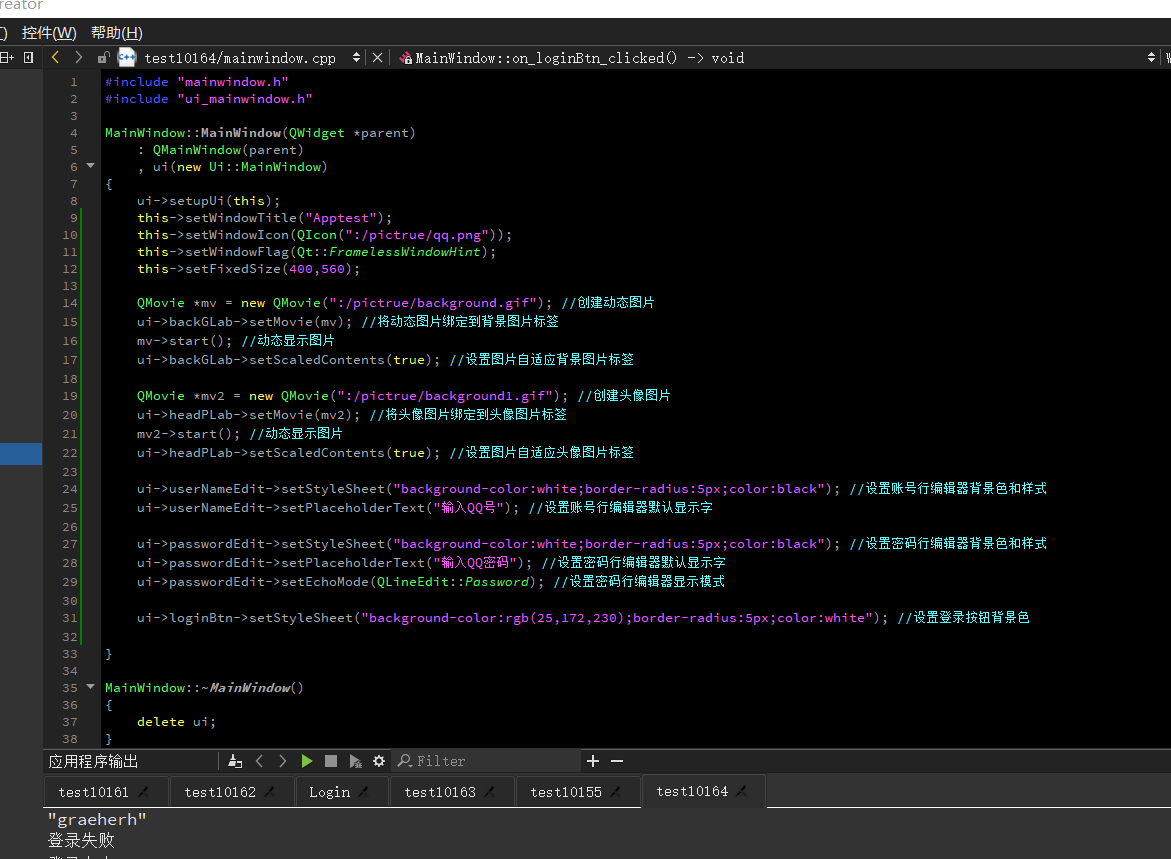Click the C++ file type icon
The height and width of the screenshot is (859, 1171).
[x=127, y=58]
